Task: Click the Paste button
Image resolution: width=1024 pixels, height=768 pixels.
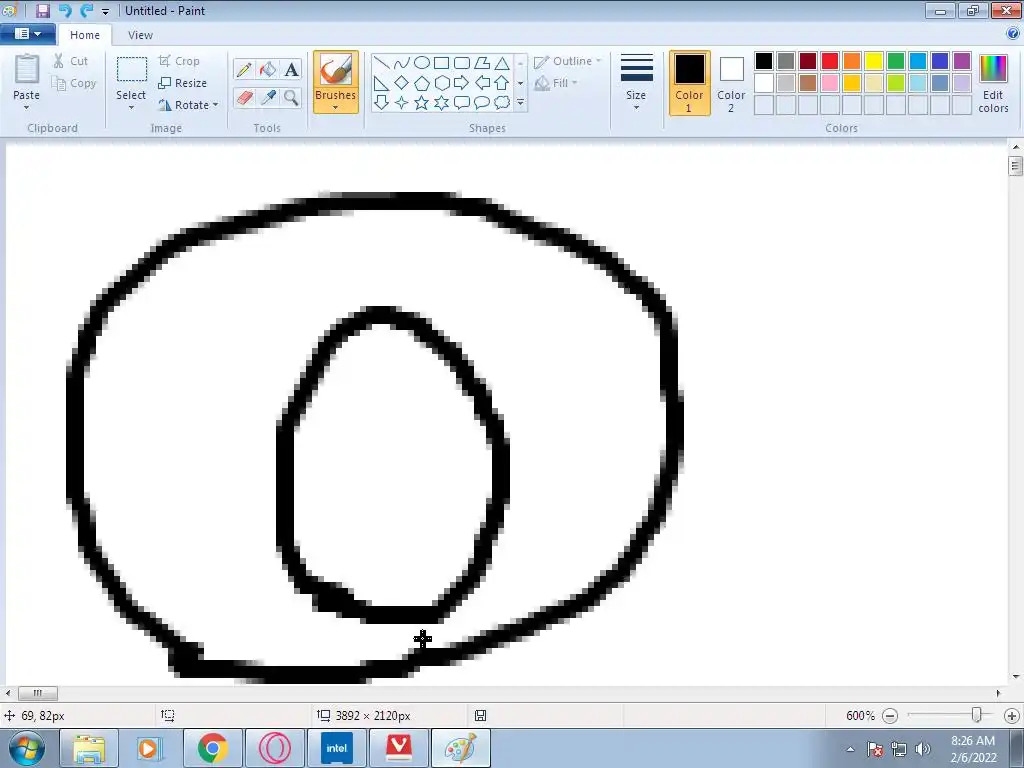Action: [x=27, y=77]
